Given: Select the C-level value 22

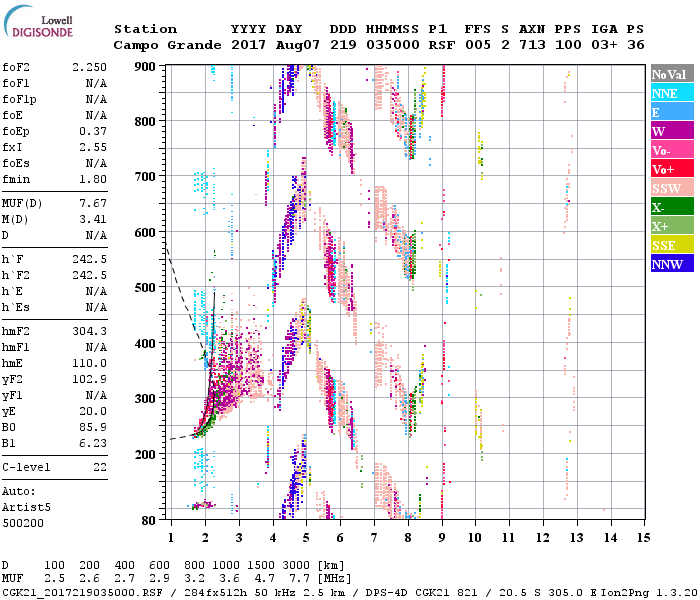Looking at the screenshot, I should [100, 468].
